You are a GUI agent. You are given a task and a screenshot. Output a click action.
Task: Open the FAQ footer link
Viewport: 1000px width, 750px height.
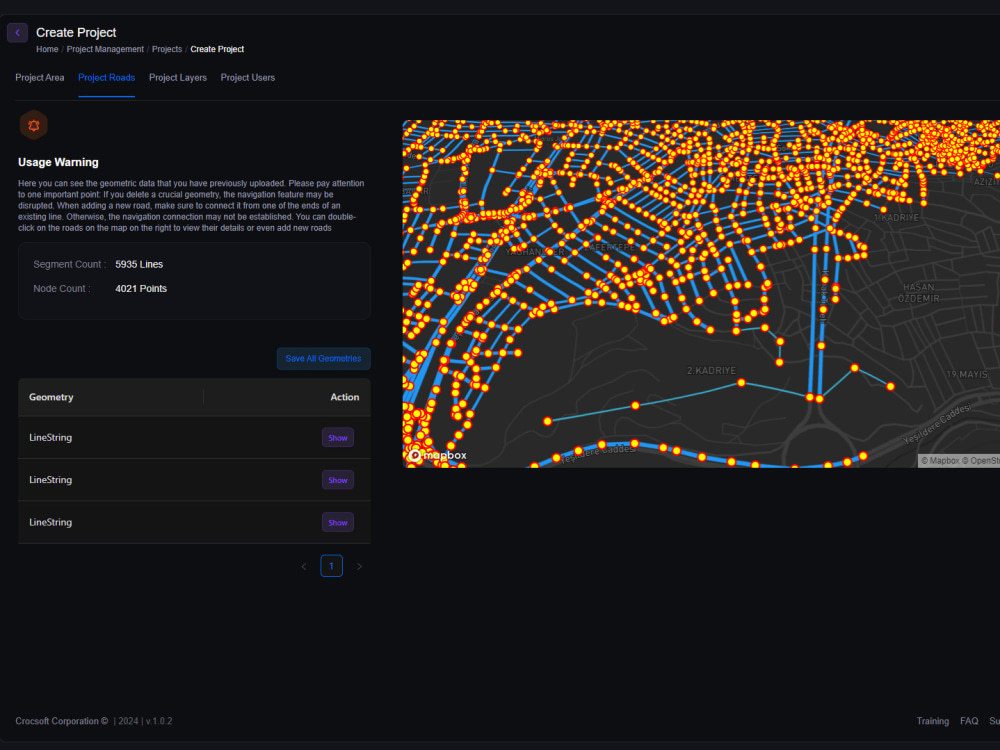(x=969, y=721)
